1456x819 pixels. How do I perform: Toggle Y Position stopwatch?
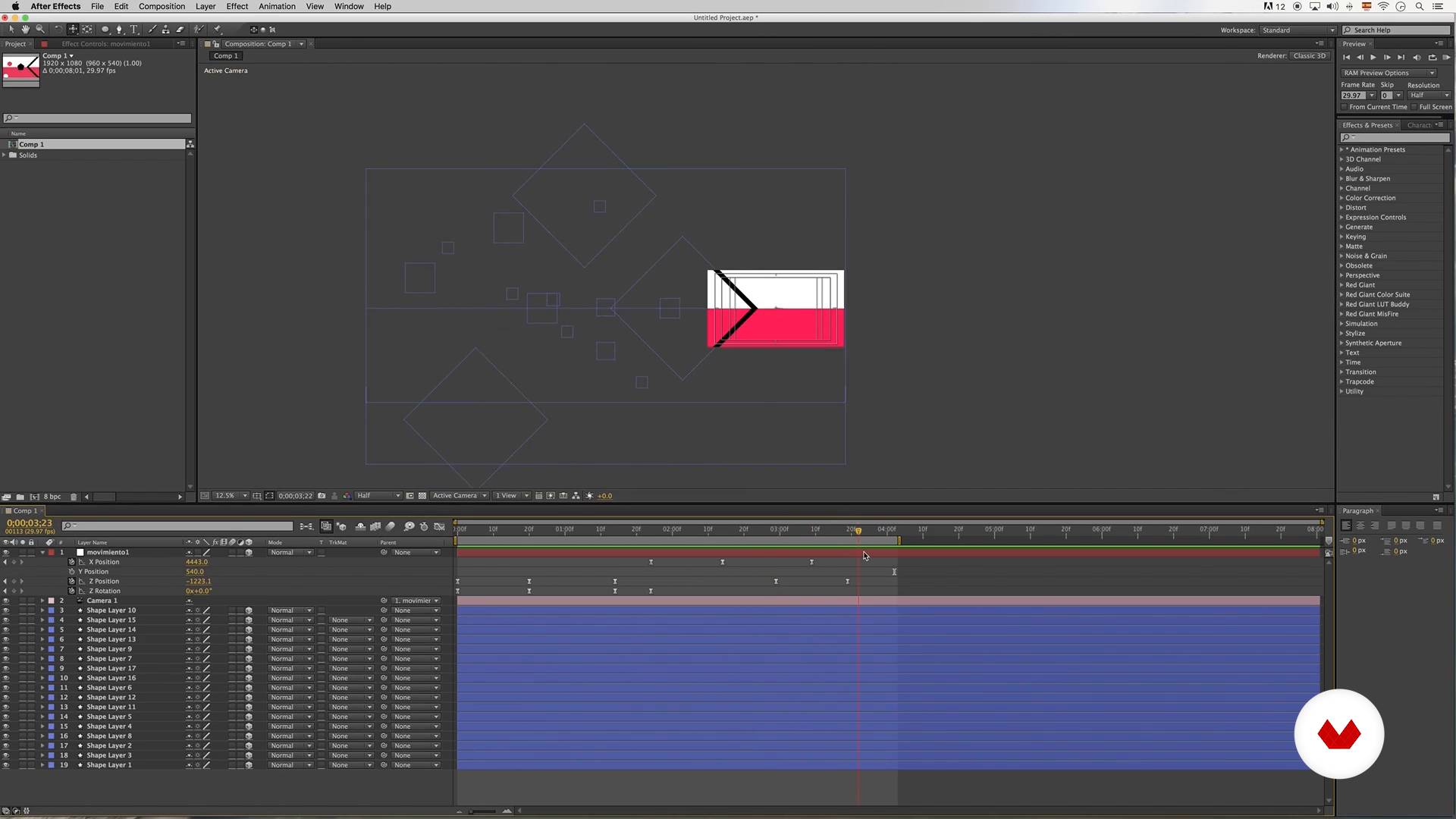pyautogui.click(x=72, y=572)
